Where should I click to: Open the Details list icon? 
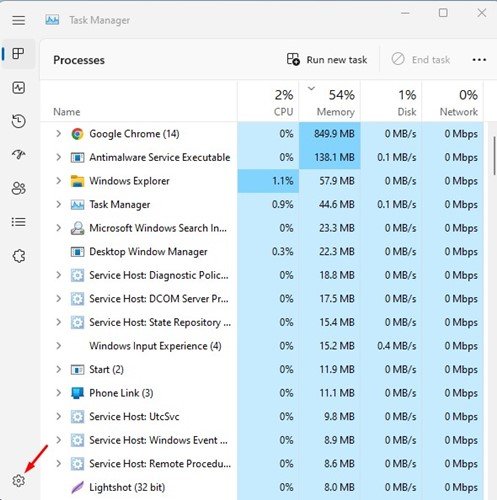[x=18, y=222]
